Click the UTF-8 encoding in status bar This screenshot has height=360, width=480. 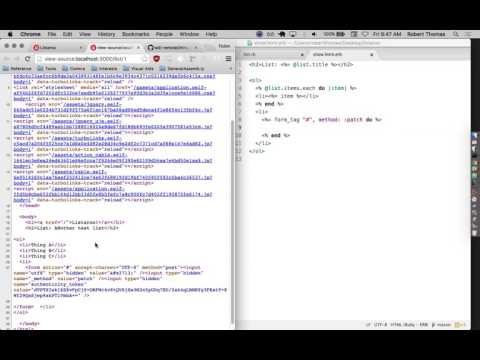(x=380, y=324)
